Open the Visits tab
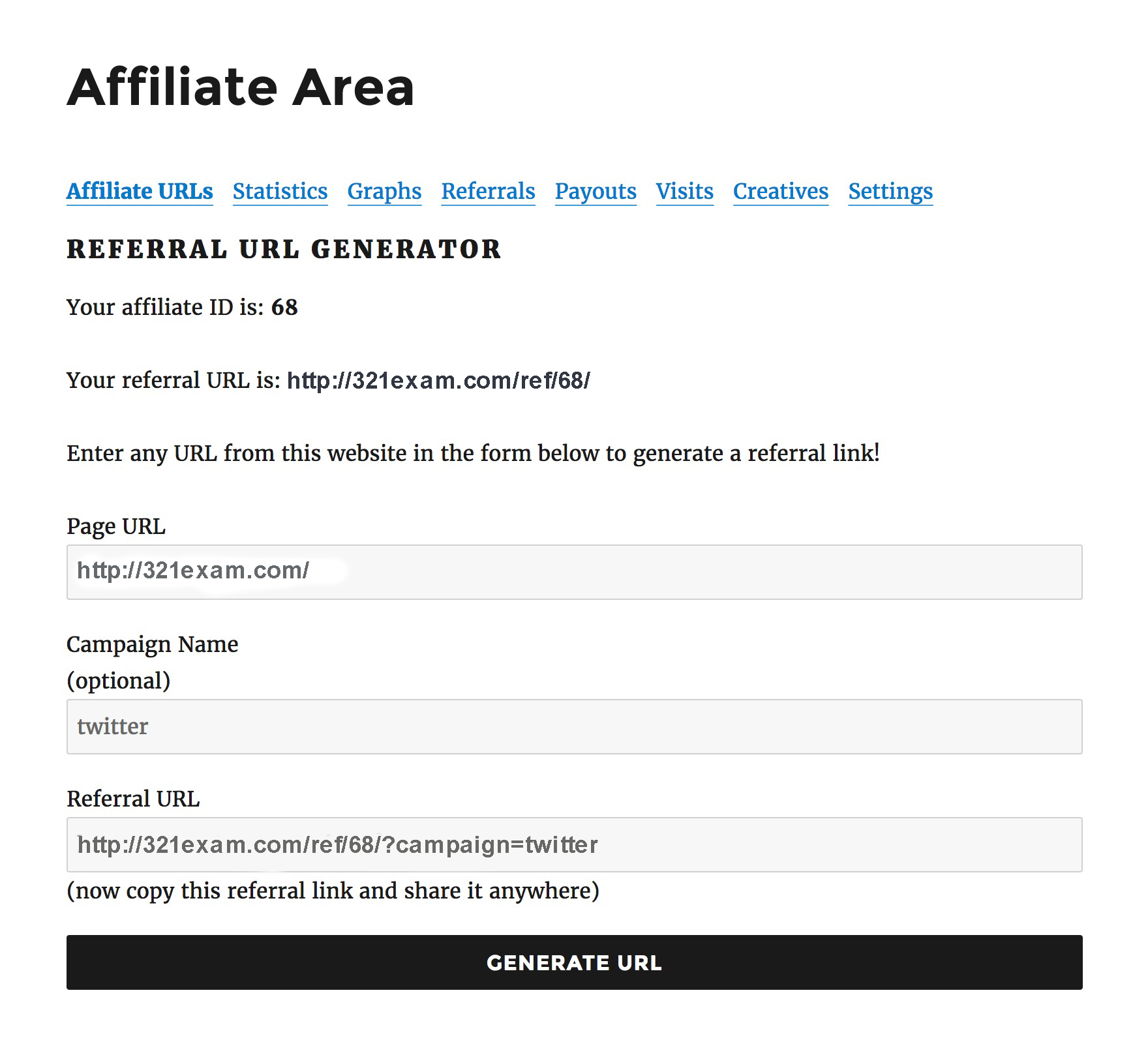This screenshot has width=1148, height=1055. 684,191
